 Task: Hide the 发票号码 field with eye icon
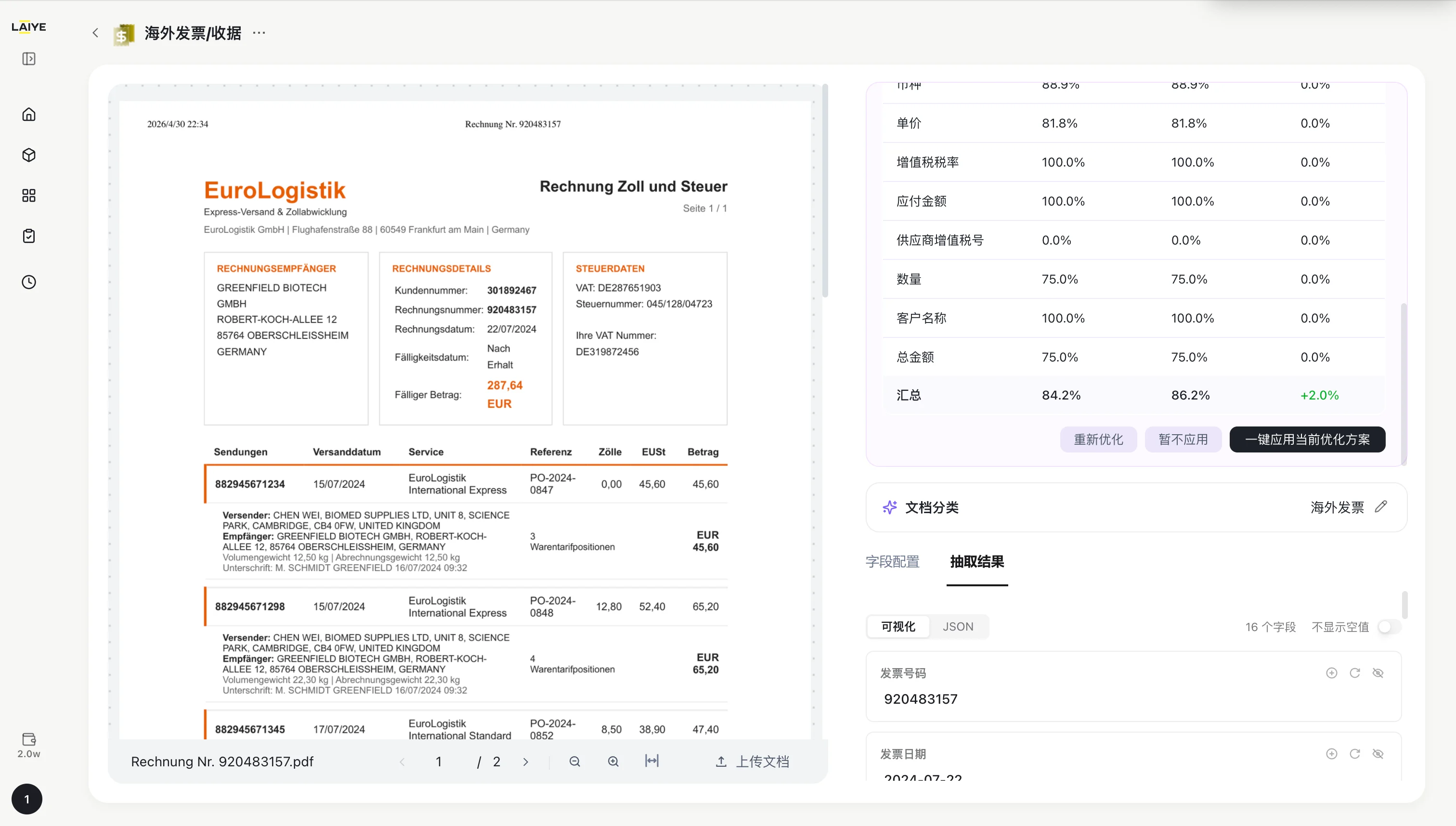click(1378, 673)
